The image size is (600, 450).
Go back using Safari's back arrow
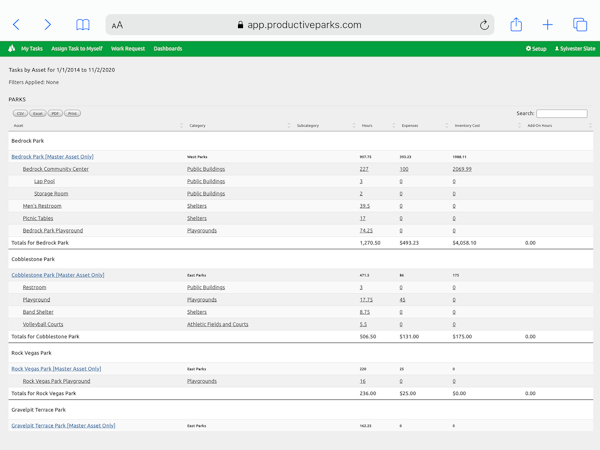pos(16,25)
